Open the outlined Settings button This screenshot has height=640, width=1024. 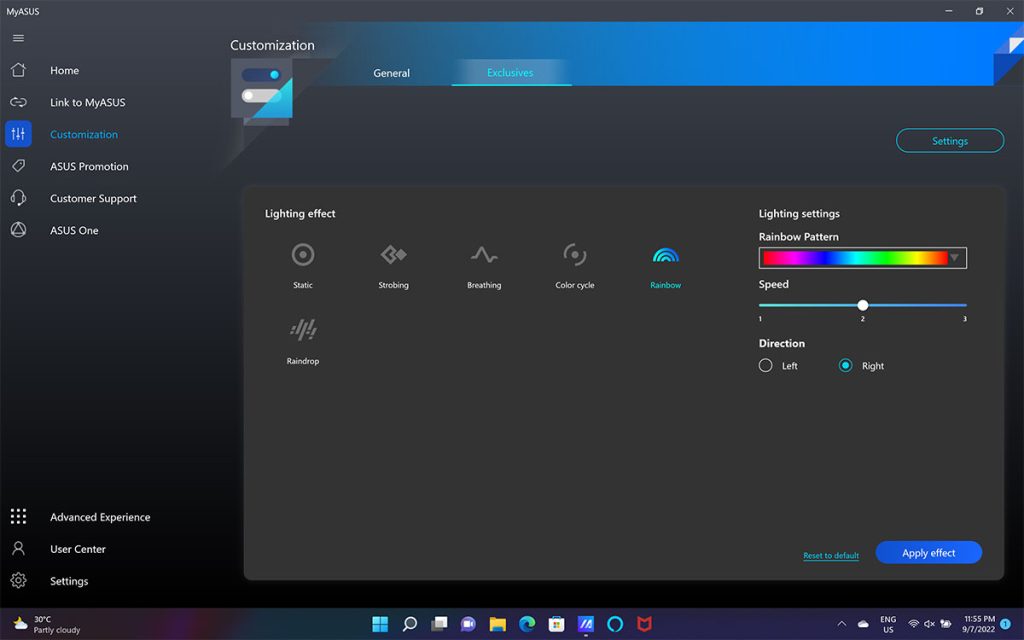(x=949, y=141)
